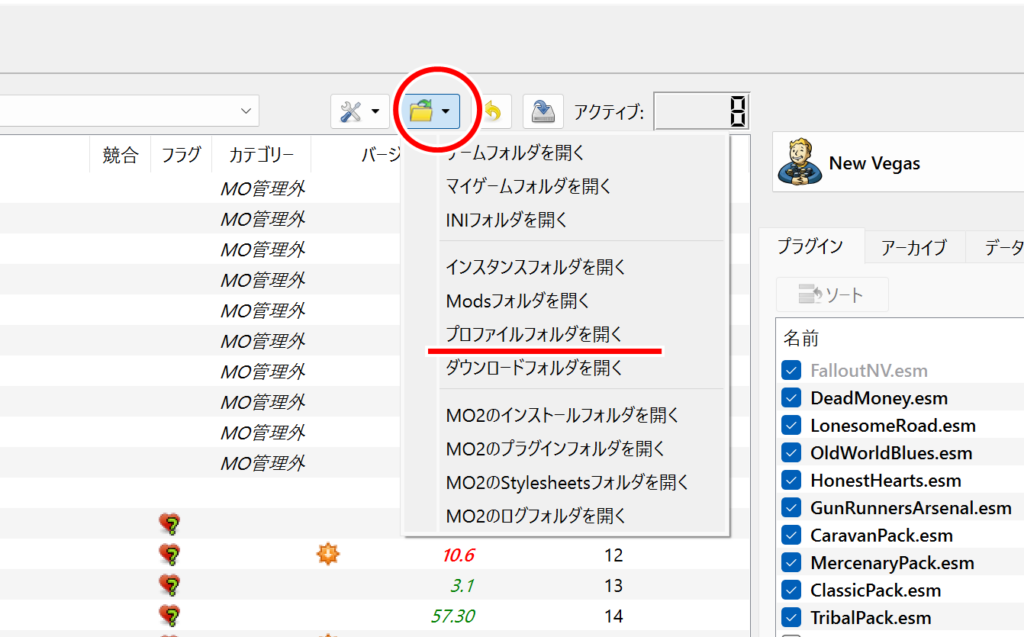
Task: Click the 名前 column header in plugin list
Action: tap(800, 340)
